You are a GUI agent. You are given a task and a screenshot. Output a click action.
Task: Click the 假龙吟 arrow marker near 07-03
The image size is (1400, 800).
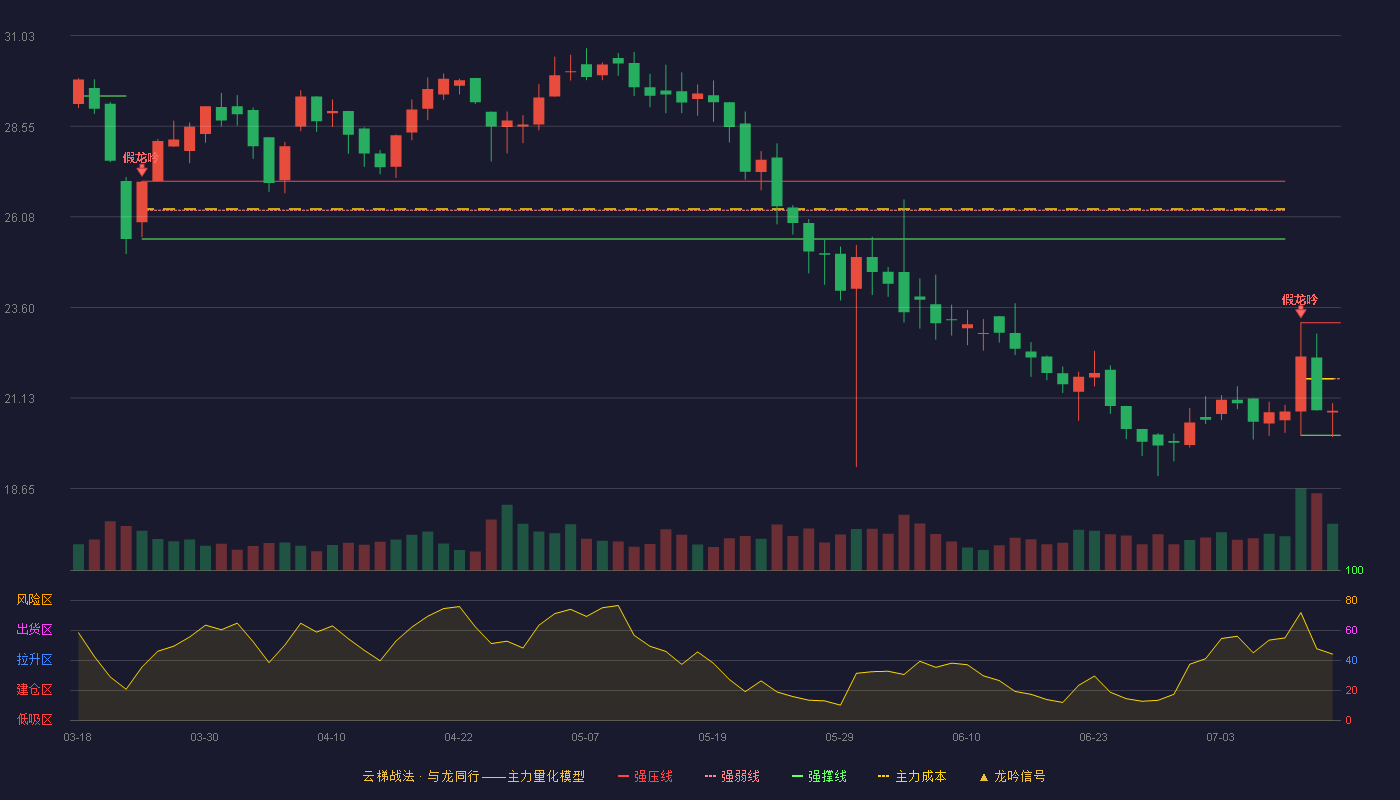click(1300, 312)
